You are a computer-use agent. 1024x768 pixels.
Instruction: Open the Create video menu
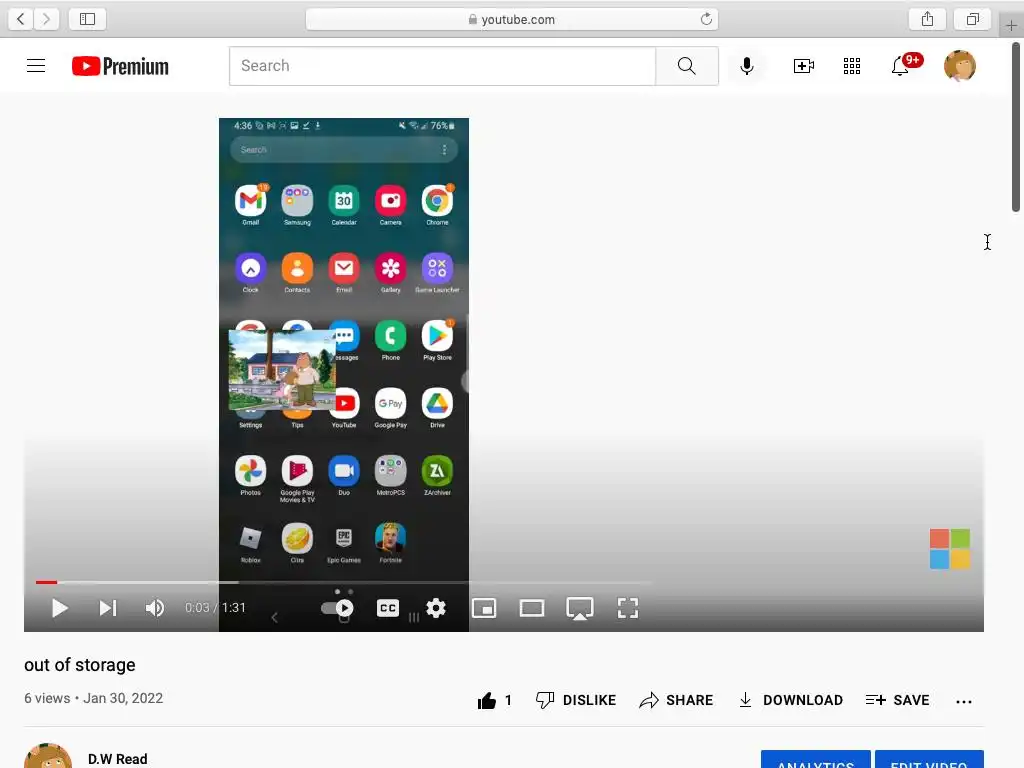point(803,66)
